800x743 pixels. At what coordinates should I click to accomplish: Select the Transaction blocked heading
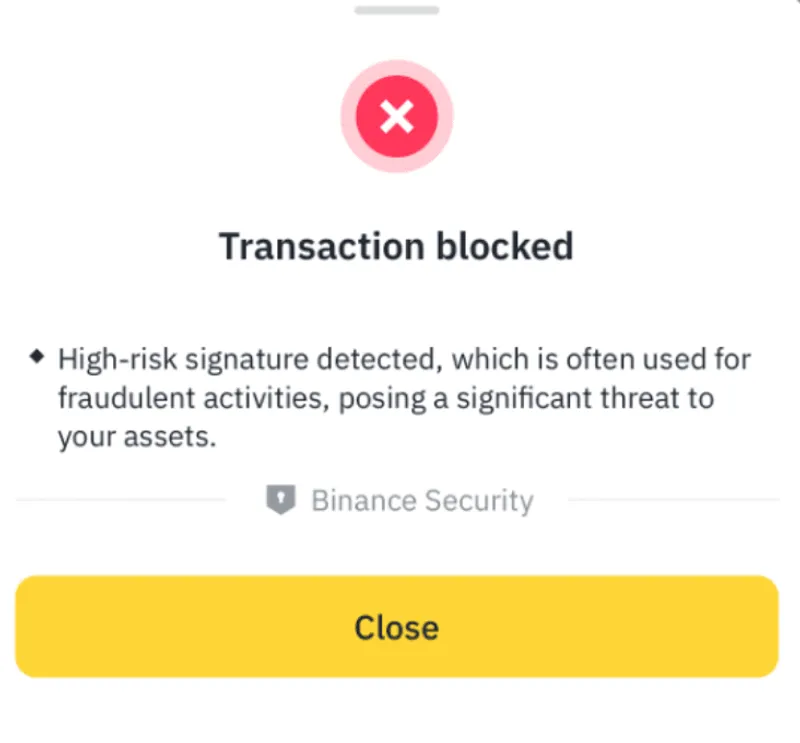click(397, 245)
